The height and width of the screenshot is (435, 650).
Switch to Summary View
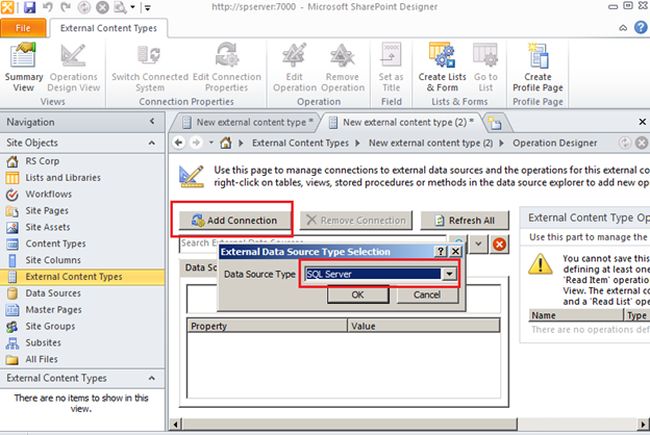click(x=24, y=68)
